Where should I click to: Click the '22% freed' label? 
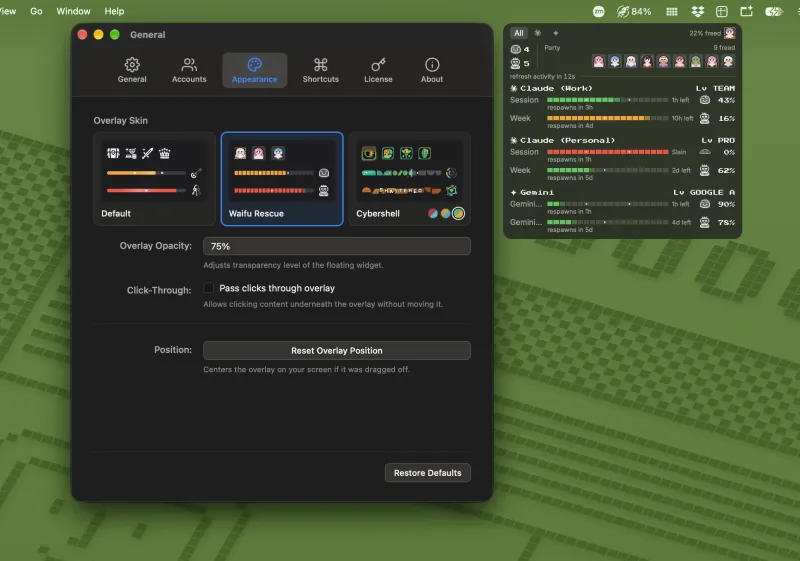click(x=705, y=33)
